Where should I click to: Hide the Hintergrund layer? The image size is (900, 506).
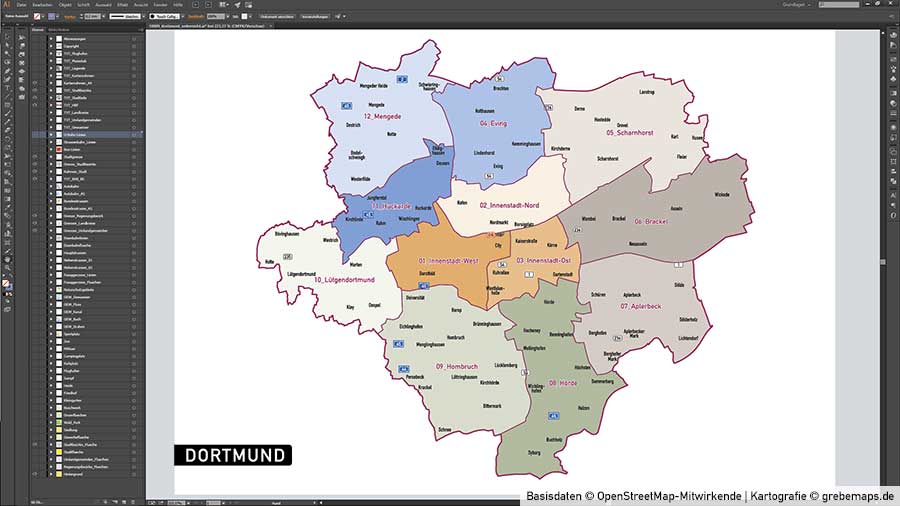(x=35, y=473)
